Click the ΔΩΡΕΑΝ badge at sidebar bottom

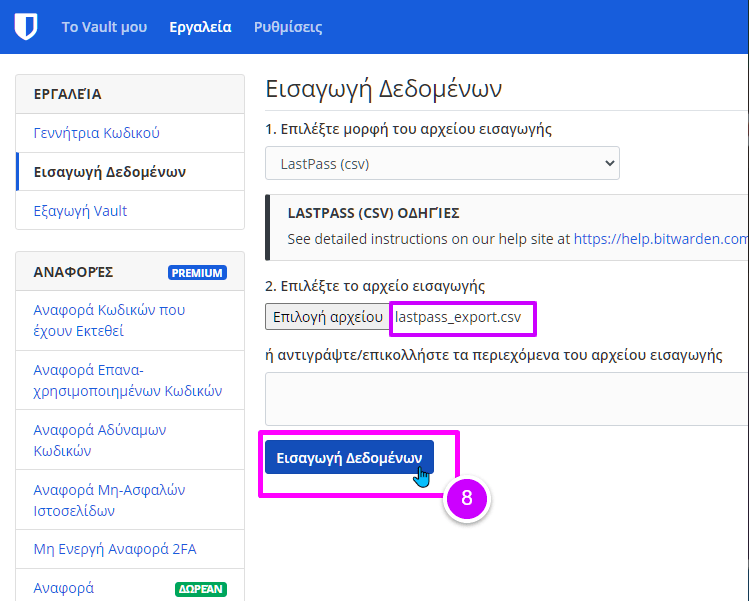tap(201, 589)
